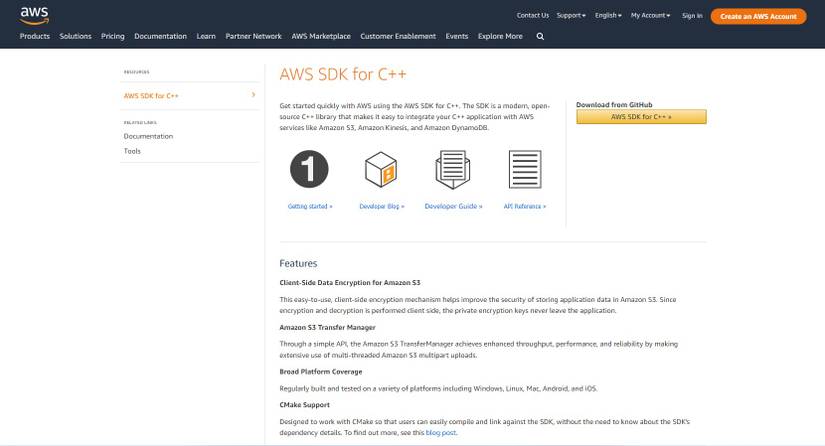Click the Features heading

pos(298,263)
